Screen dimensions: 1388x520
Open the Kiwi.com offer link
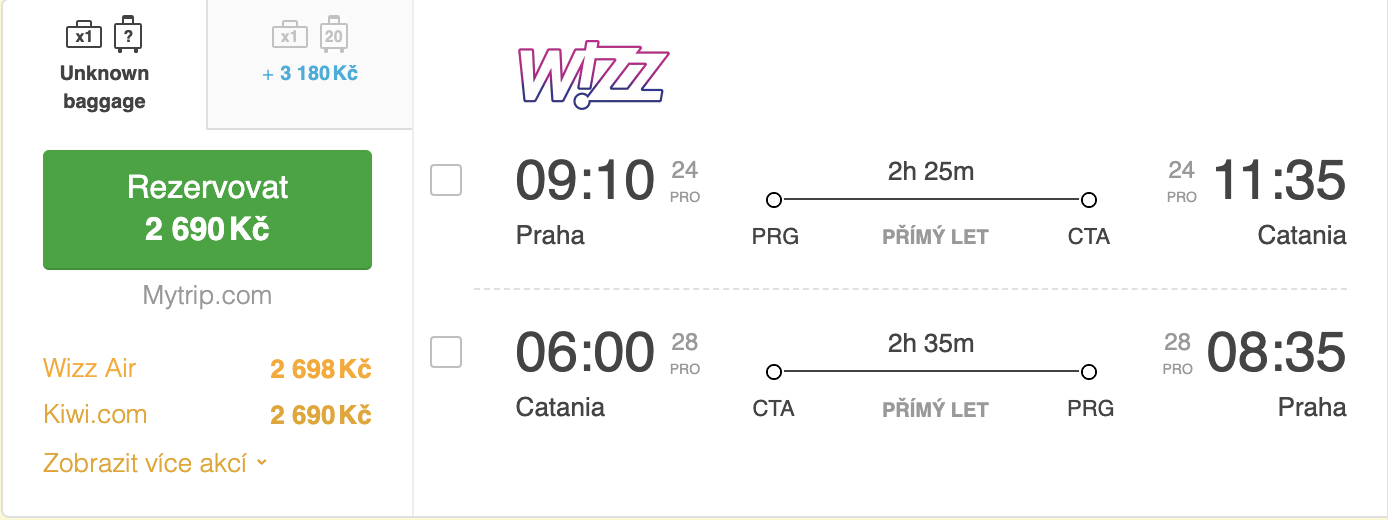95,414
